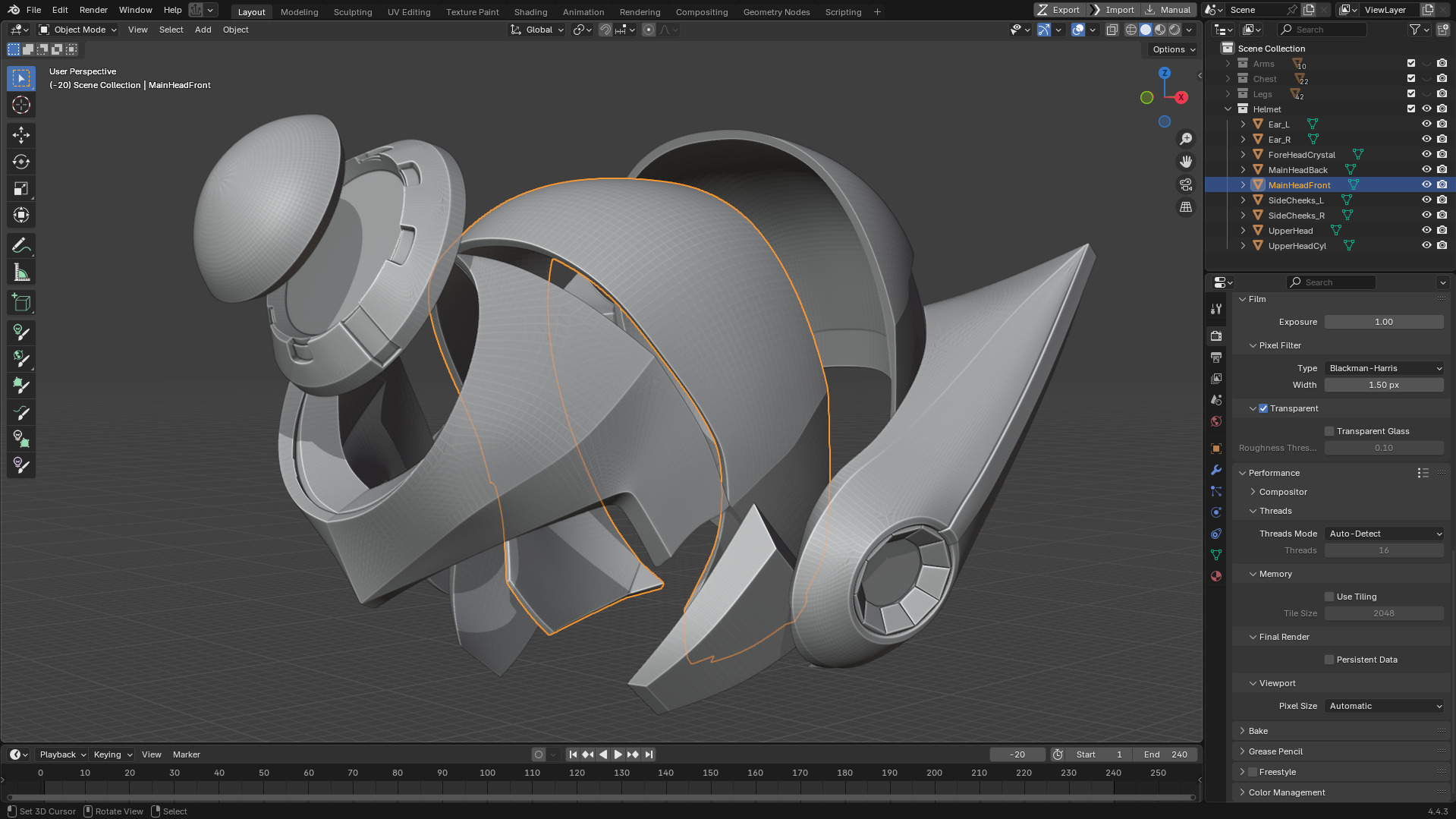The height and width of the screenshot is (819, 1456).
Task: Select the Cursor tool in the toolbar
Action: click(21, 105)
